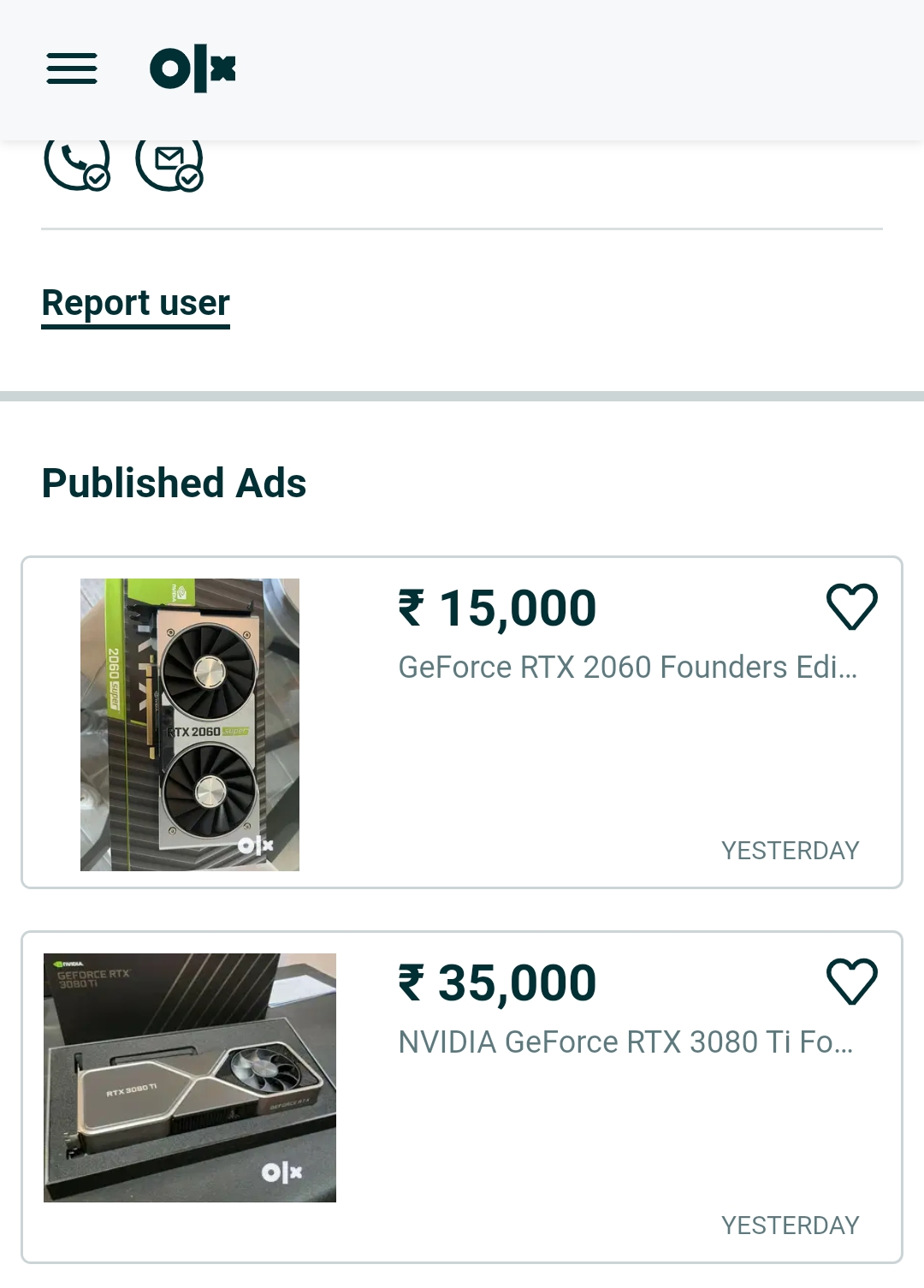This screenshot has height=1288, width=924.
Task: Tap the green checkmark badge on email icon
Action: pyautogui.click(x=190, y=179)
